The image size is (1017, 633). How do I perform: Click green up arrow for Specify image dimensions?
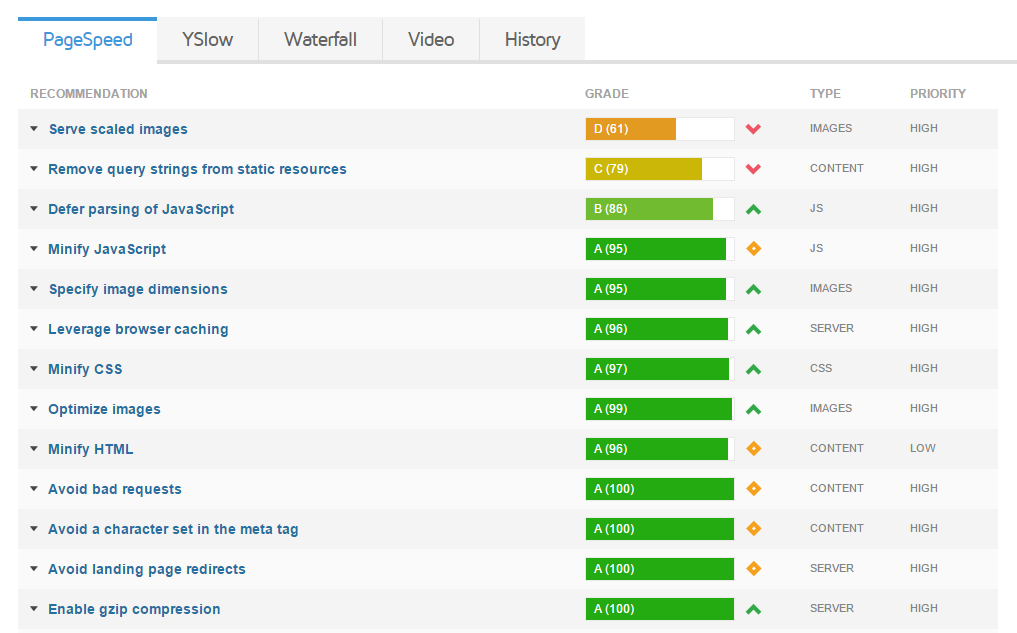pyautogui.click(x=753, y=289)
